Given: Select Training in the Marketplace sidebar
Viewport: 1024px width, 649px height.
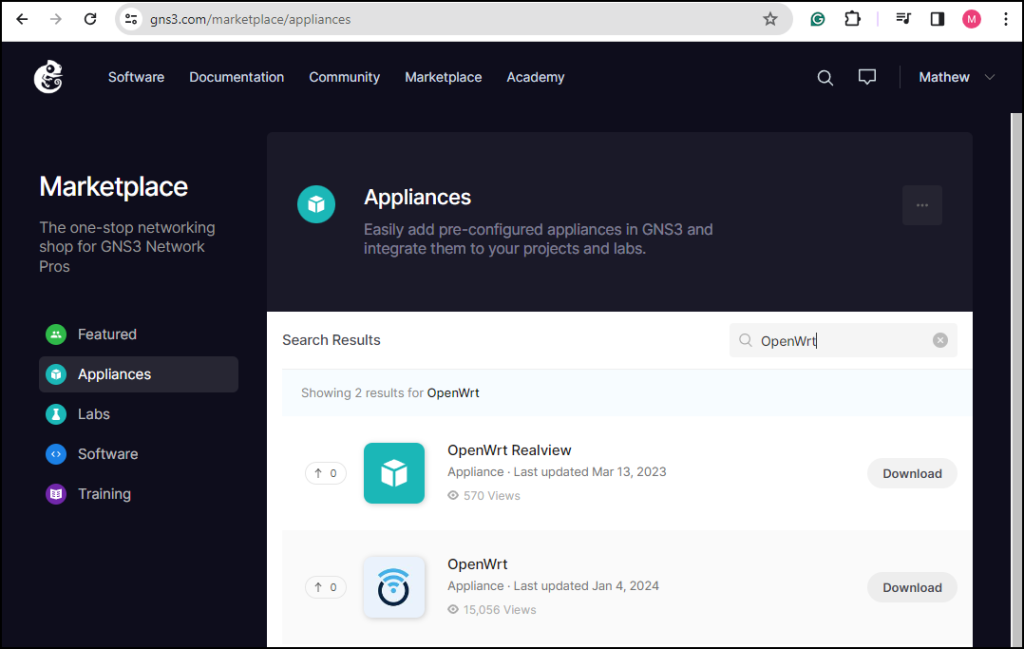Looking at the screenshot, I should [138, 494].
